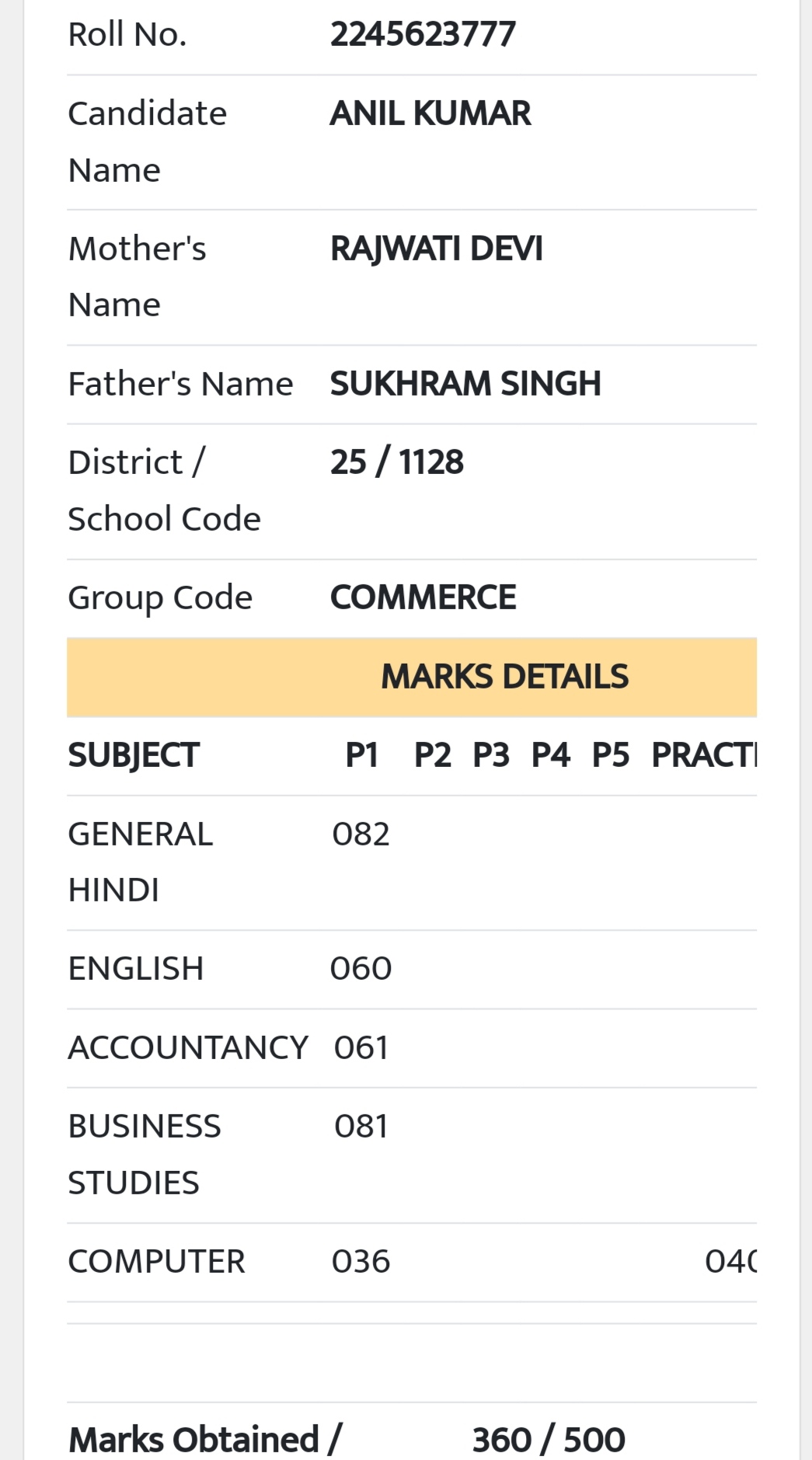
Task: Select mother's name RAJWATI DEVI
Action: click(437, 249)
